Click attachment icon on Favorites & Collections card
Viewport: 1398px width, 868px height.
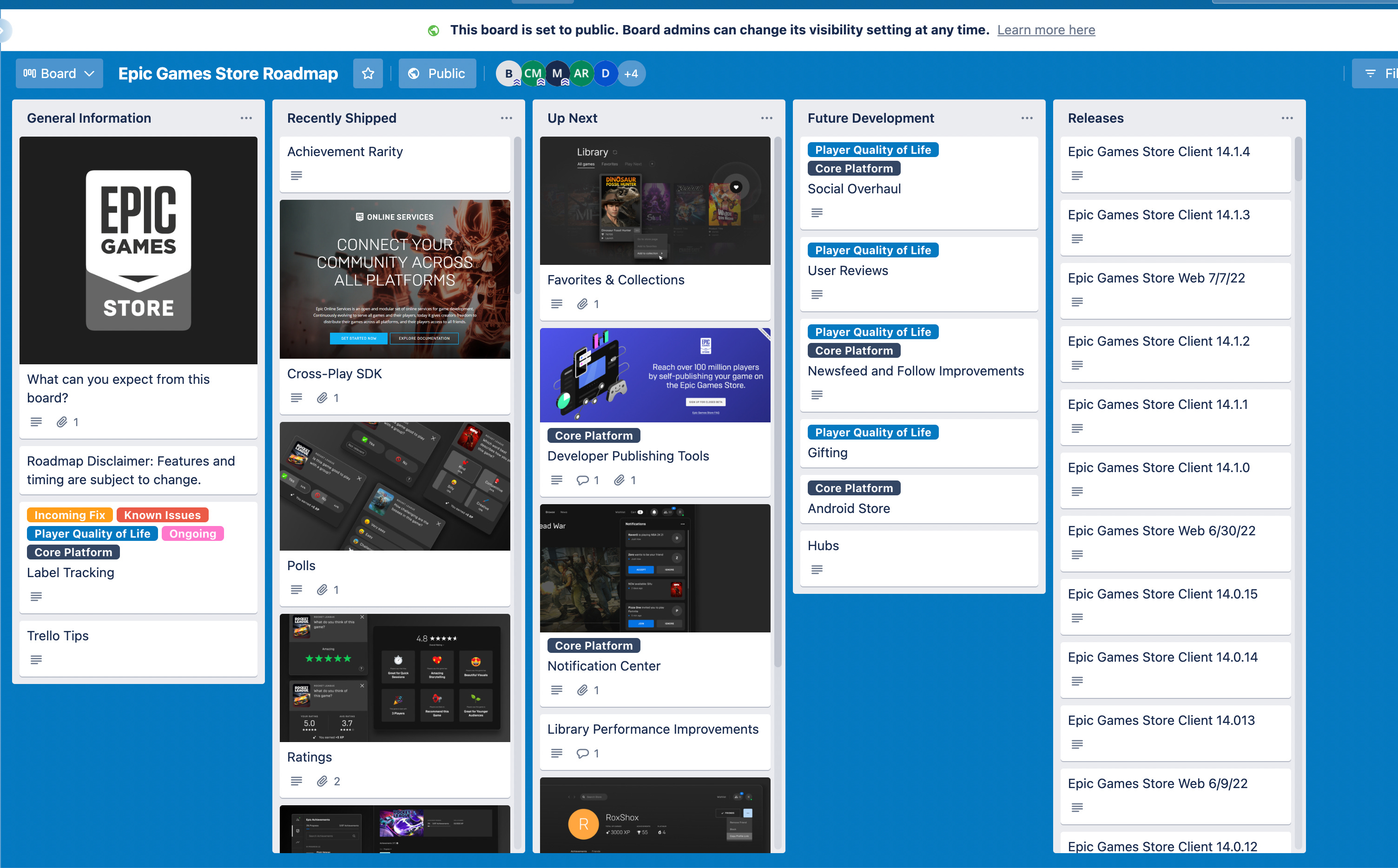(583, 304)
